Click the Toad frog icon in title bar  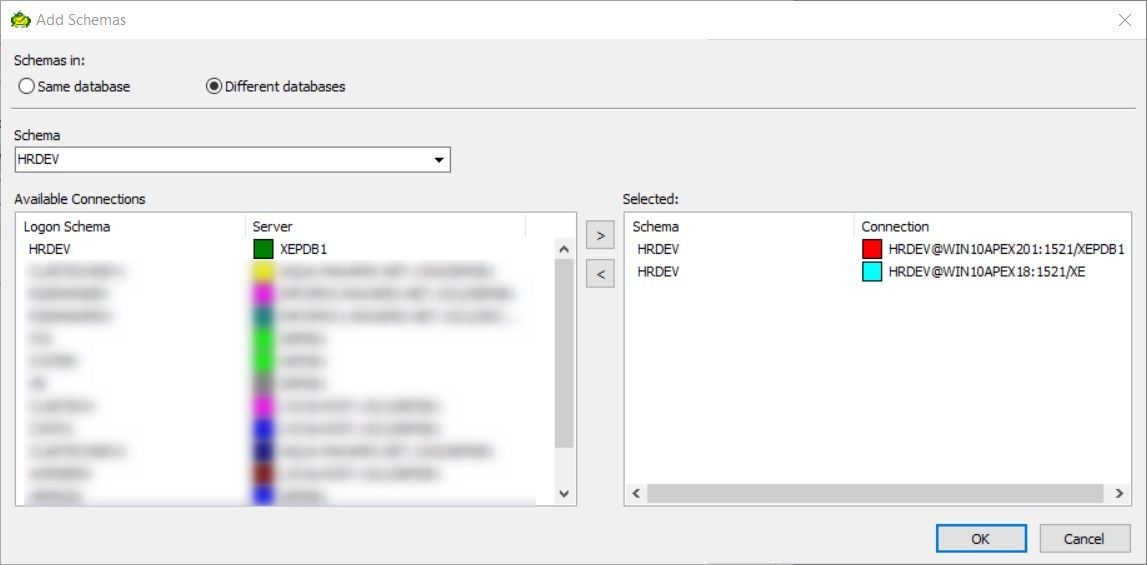tap(20, 20)
